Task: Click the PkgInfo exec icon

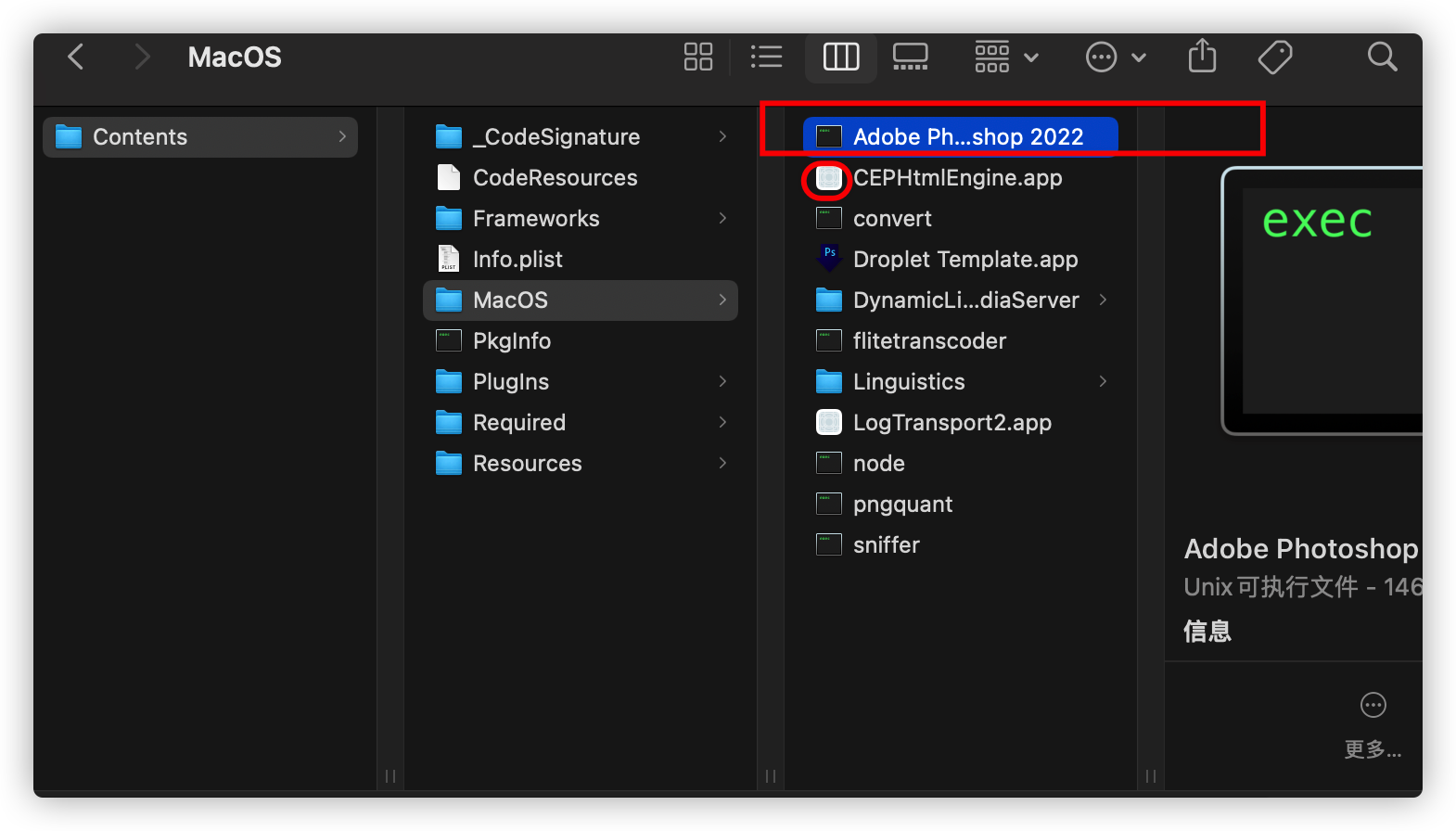Action: 449,340
